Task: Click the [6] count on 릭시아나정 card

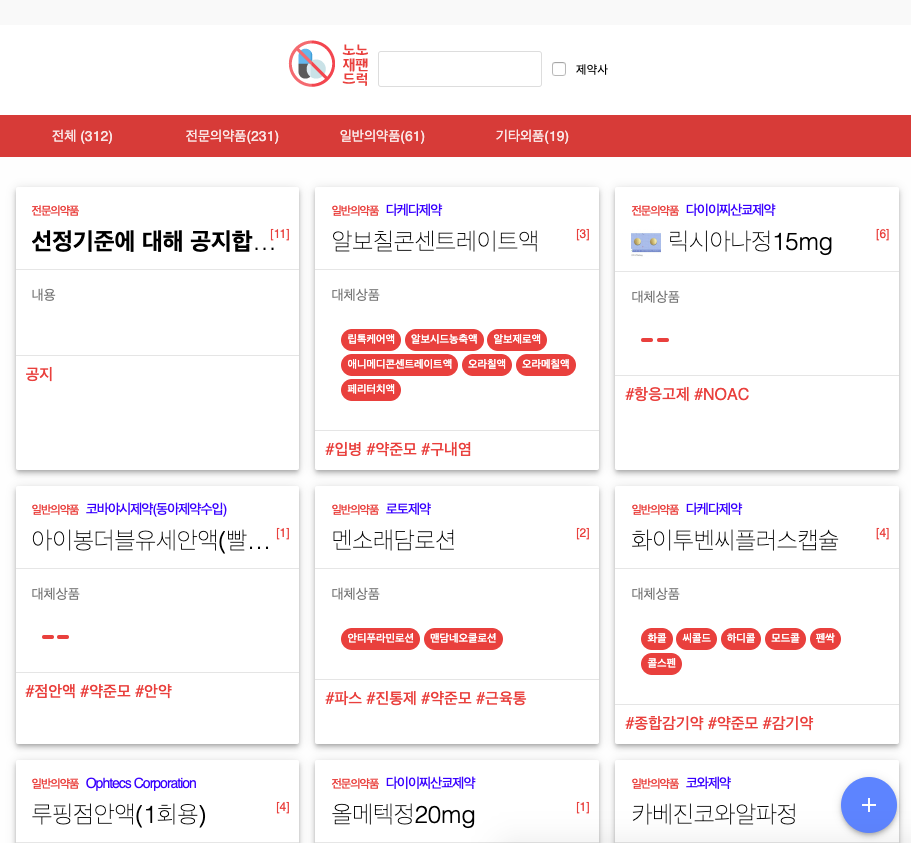Action: click(x=883, y=234)
